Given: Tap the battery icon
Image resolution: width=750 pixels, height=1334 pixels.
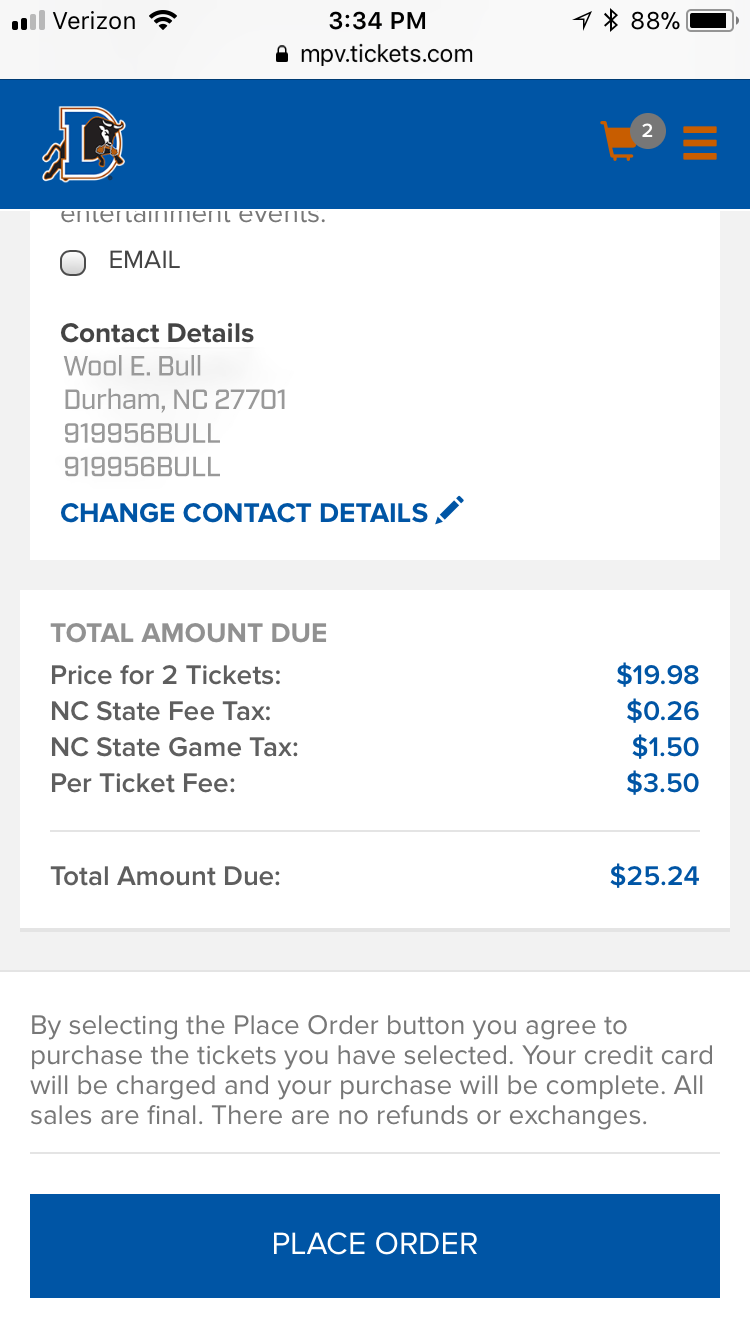Looking at the screenshot, I should click(x=712, y=20).
